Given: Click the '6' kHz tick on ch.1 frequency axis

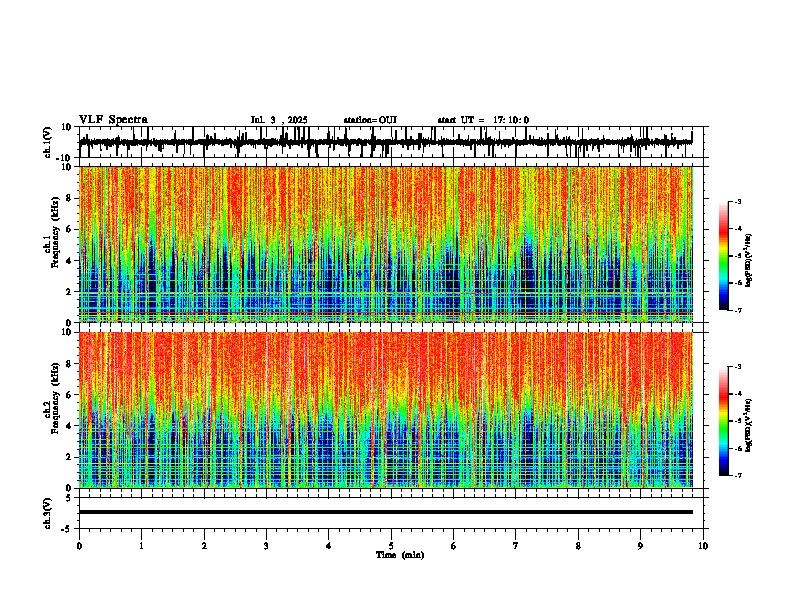Looking at the screenshot, I should click(x=69, y=229).
